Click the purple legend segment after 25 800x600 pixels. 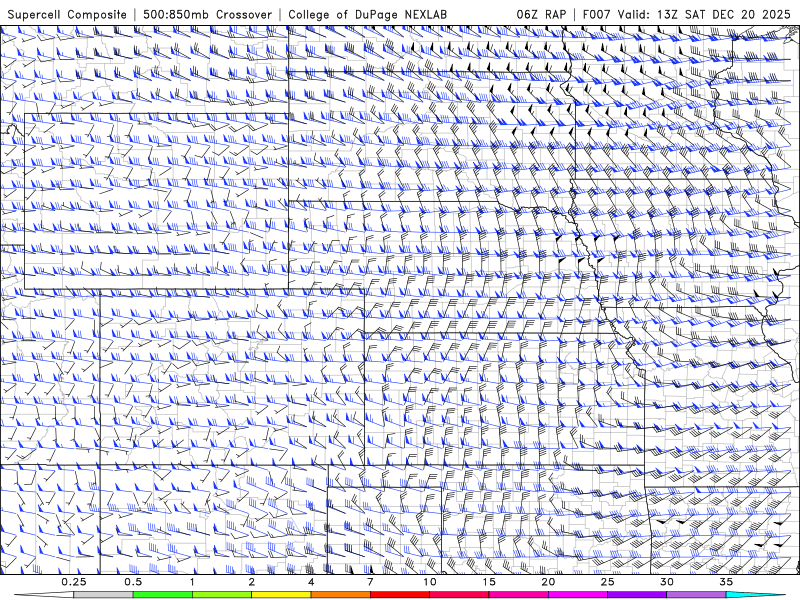coord(637,595)
